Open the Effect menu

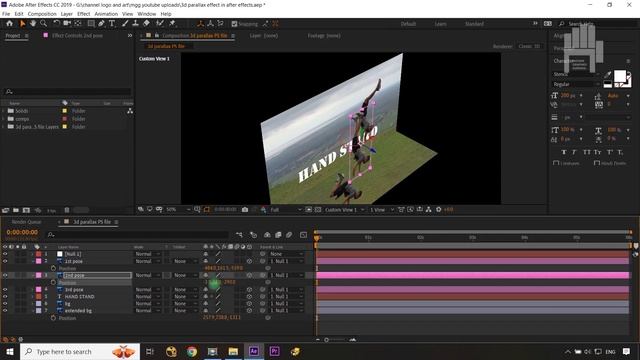(84, 14)
